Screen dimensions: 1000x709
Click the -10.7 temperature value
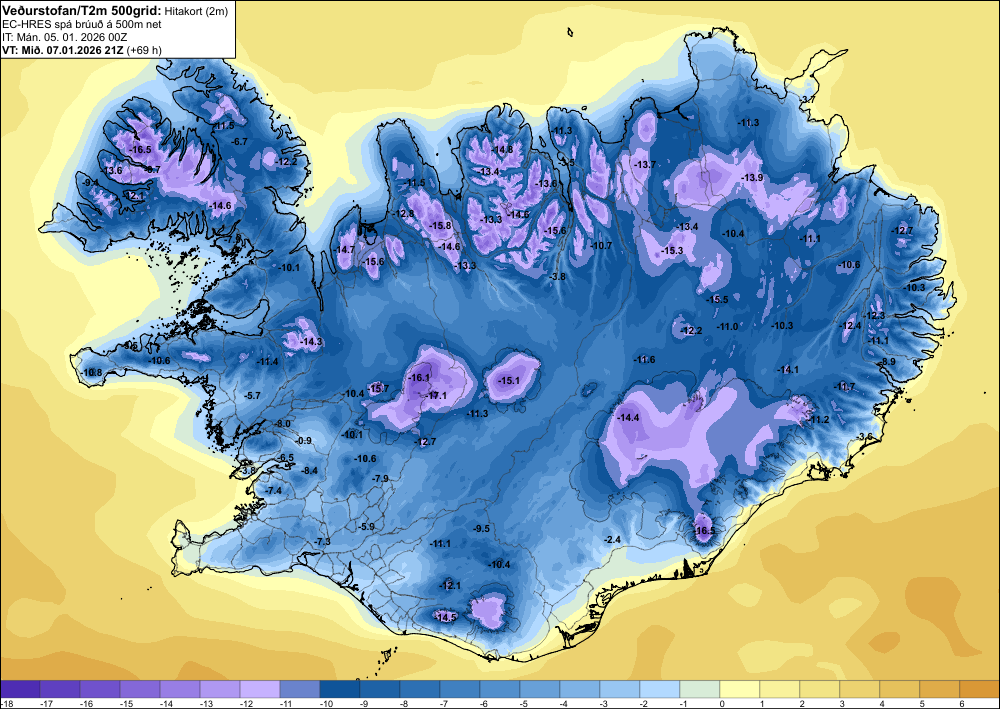pos(601,245)
